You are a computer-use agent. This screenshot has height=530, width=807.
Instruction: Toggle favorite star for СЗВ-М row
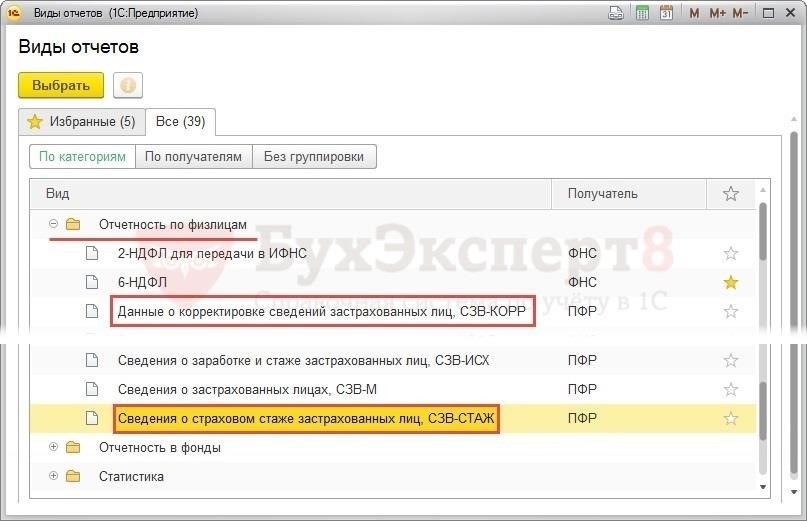point(731,389)
